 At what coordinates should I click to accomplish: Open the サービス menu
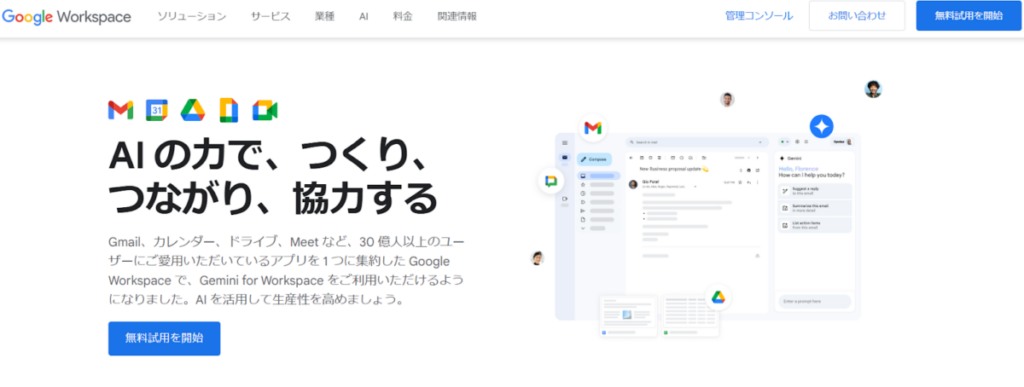coord(270,16)
